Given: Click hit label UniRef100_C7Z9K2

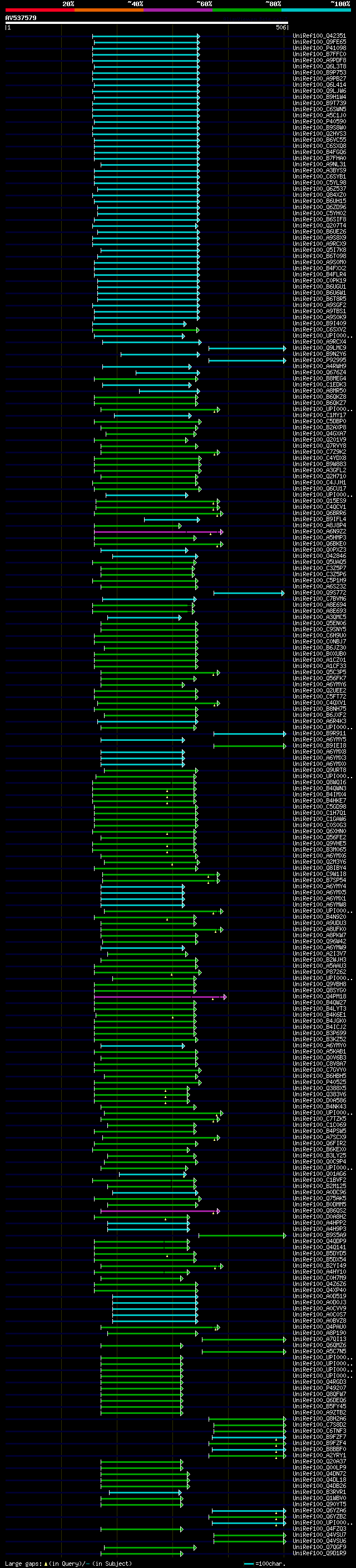Looking at the screenshot, I should click(x=319, y=452).
